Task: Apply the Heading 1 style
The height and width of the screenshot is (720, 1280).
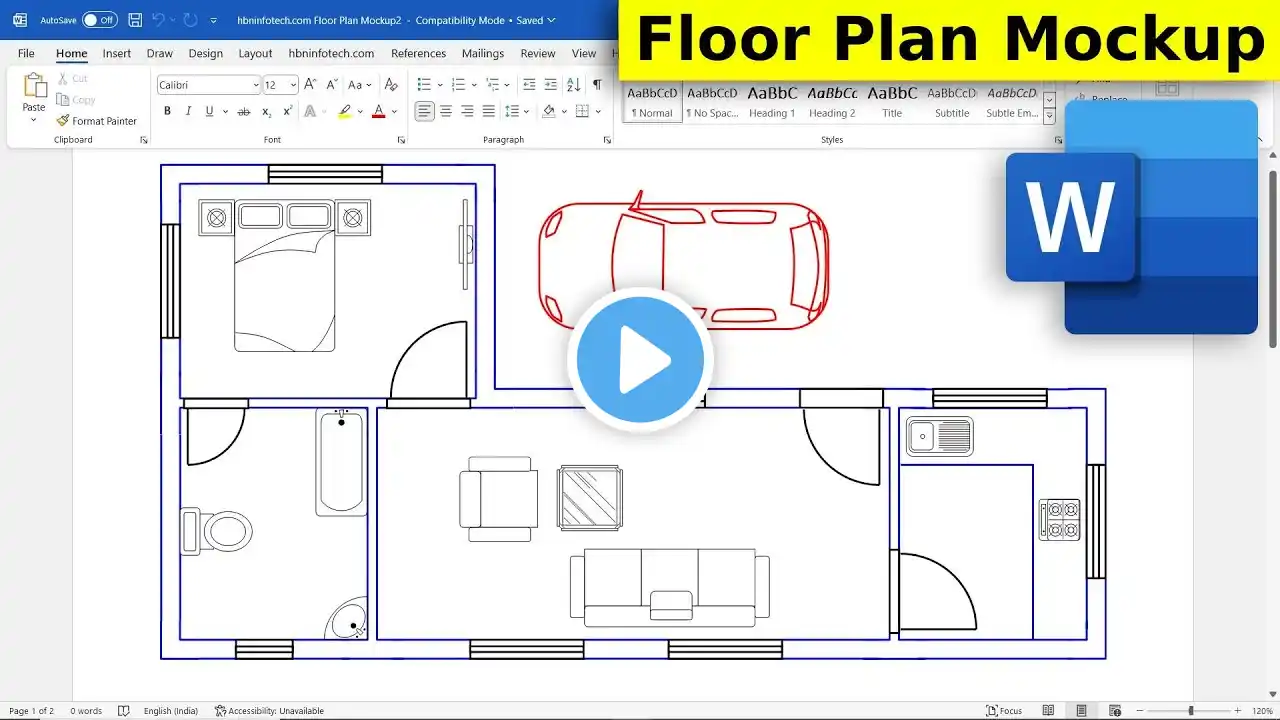Action: click(772, 102)
